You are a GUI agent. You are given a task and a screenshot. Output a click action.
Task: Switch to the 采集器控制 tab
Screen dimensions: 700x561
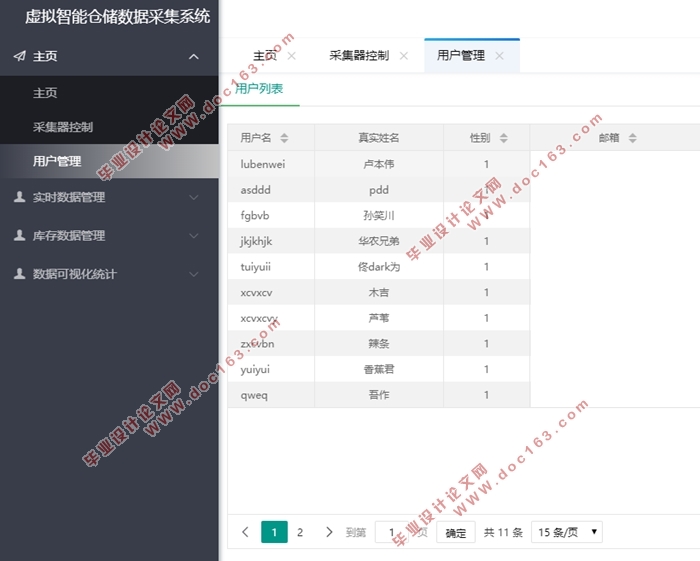359,56
